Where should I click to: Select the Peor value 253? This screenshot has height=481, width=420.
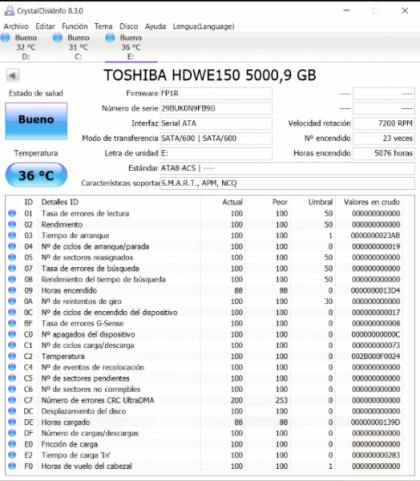[282, 400]
